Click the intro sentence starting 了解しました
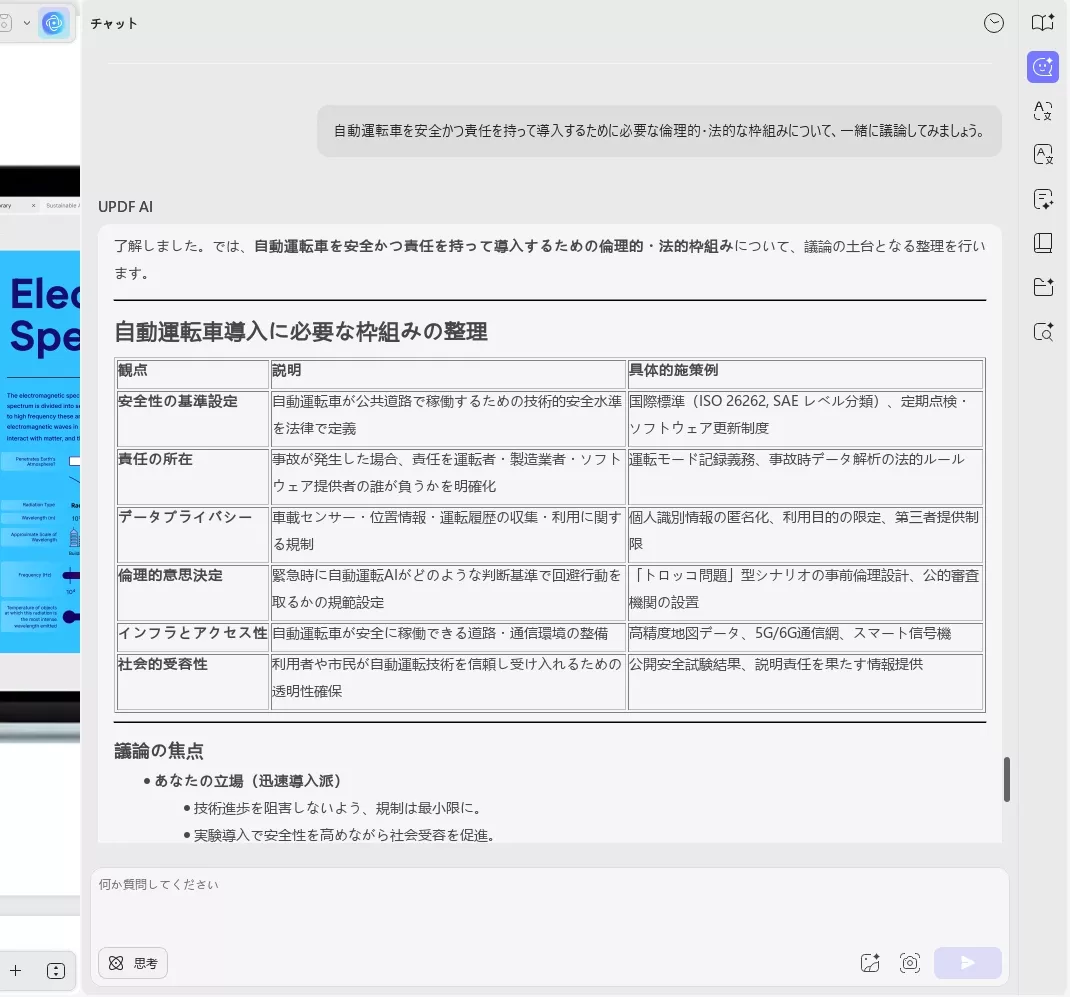Viewport: 1070px width, 997px height. [x=549, y=259]
